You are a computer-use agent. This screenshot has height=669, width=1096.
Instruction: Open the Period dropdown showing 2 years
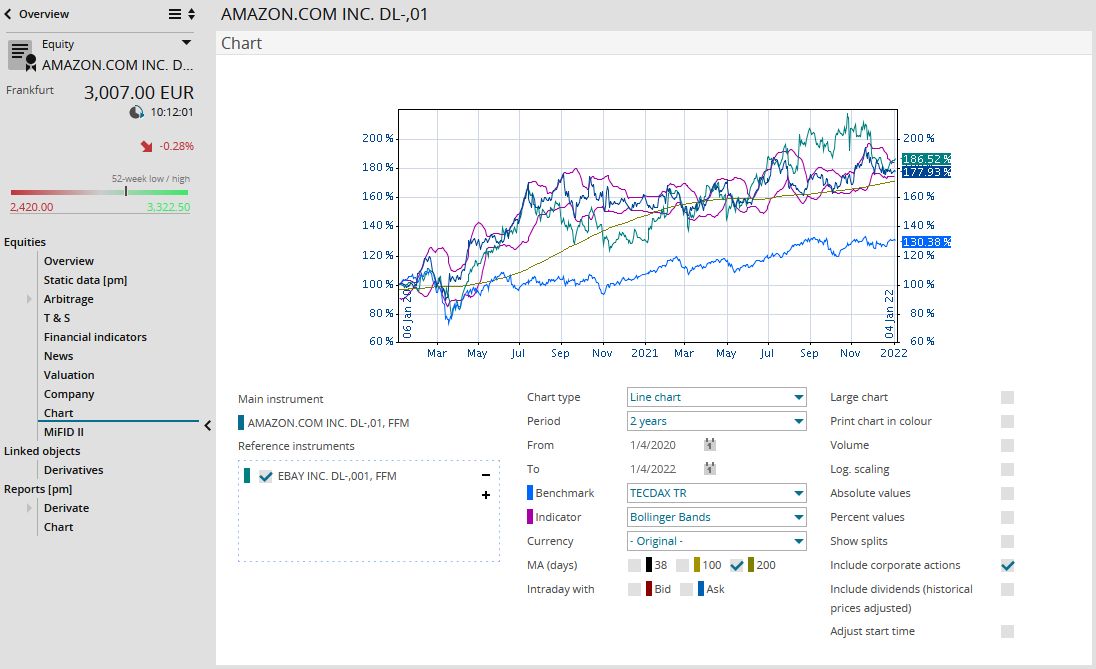point(716,421)
